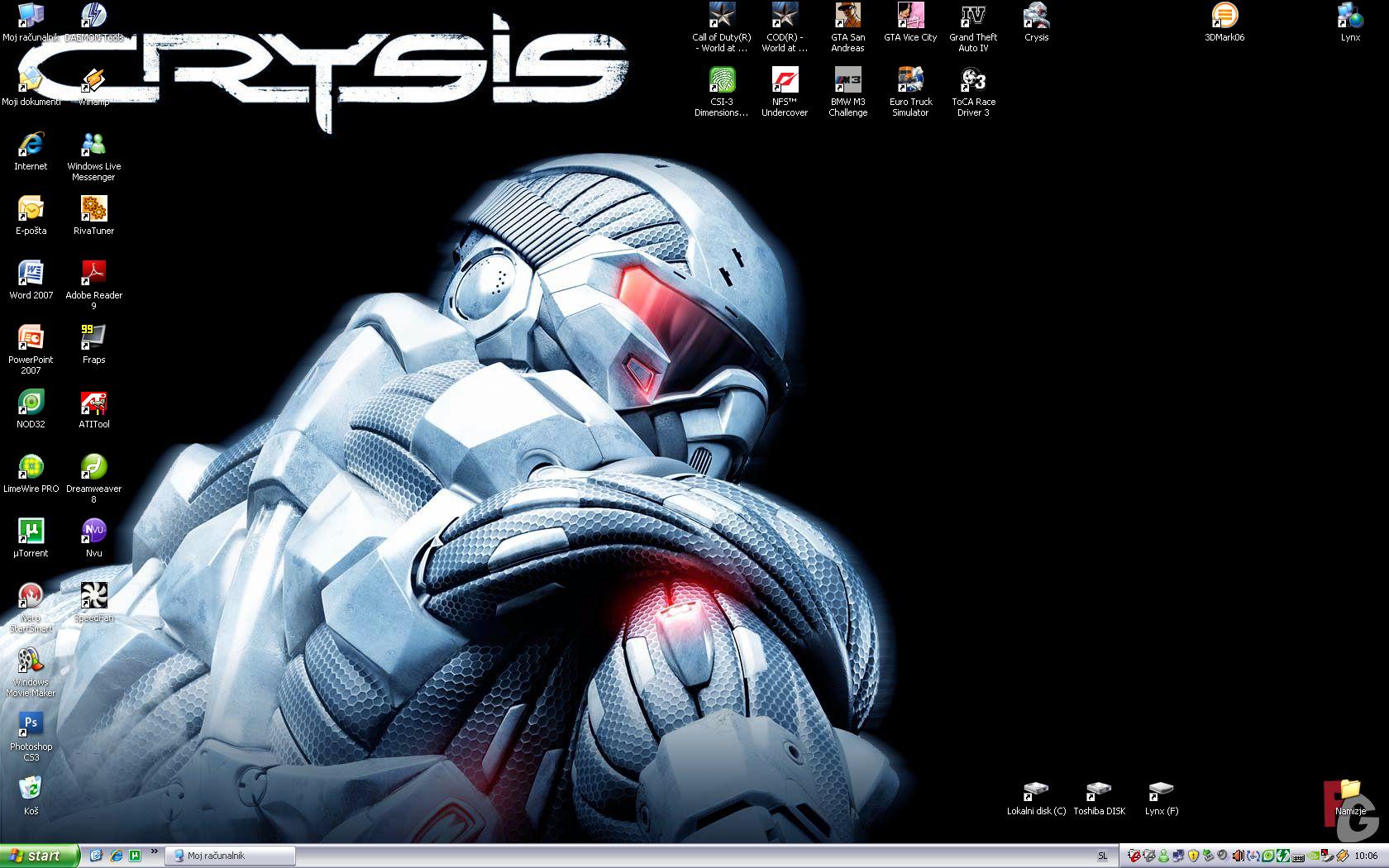The image size is (1389, 868).
Task: Select Windows Live Messenger icon
Action: click(x=93, y=156)
